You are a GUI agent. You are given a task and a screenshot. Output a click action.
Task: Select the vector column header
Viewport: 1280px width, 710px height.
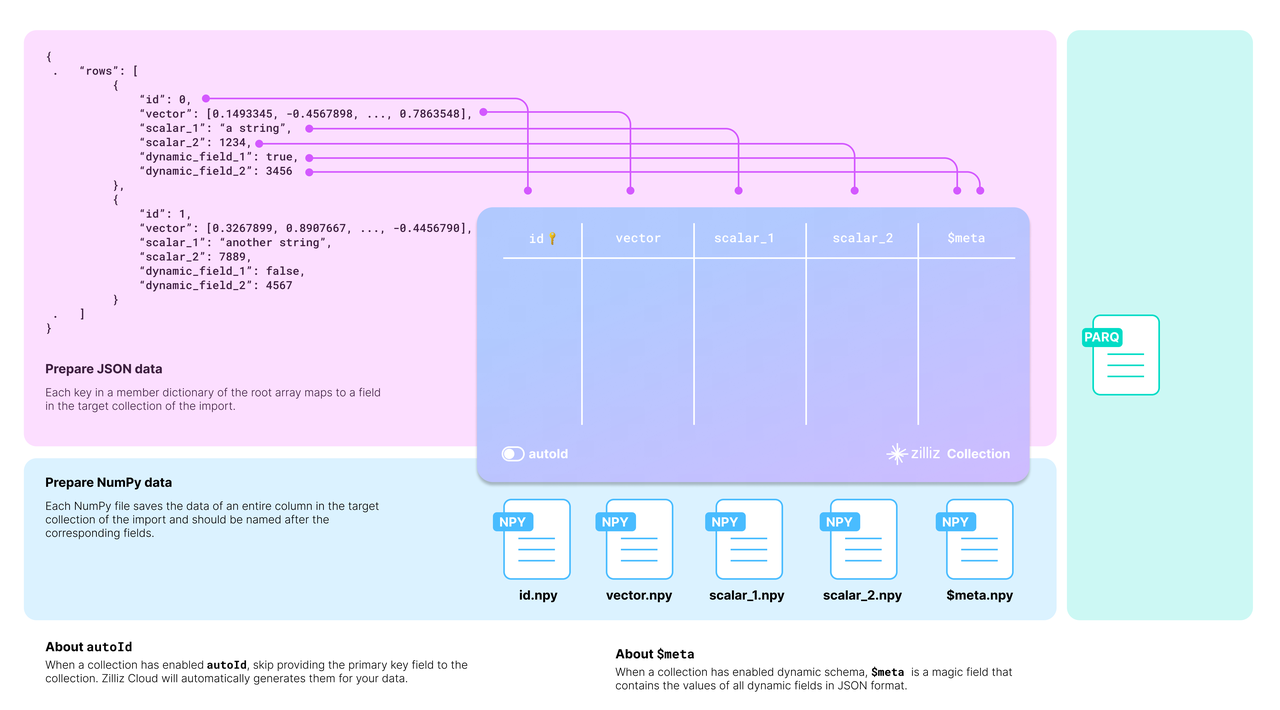pos(638,238)
